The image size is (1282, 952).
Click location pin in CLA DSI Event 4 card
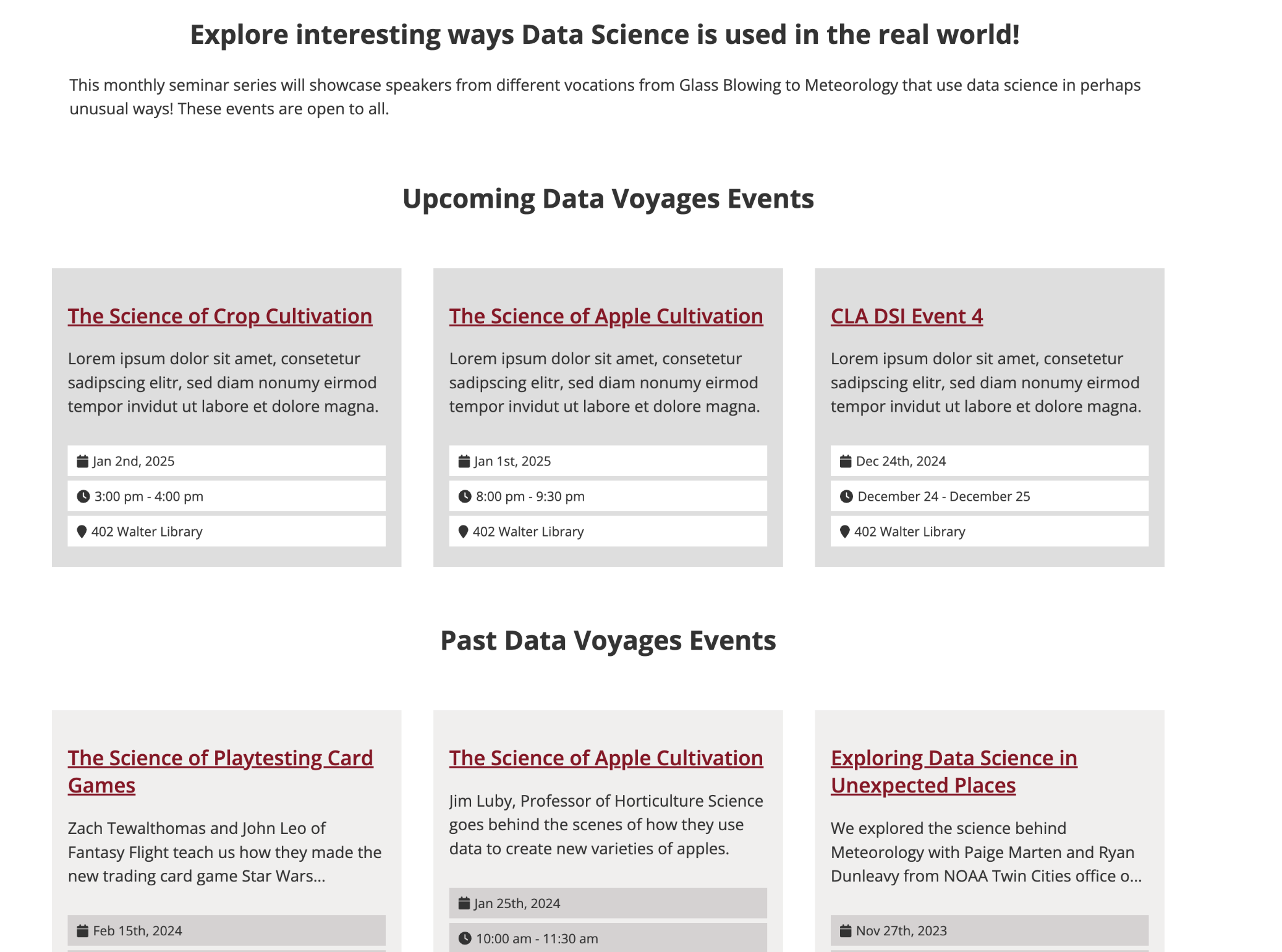click(x=844, y=532)
